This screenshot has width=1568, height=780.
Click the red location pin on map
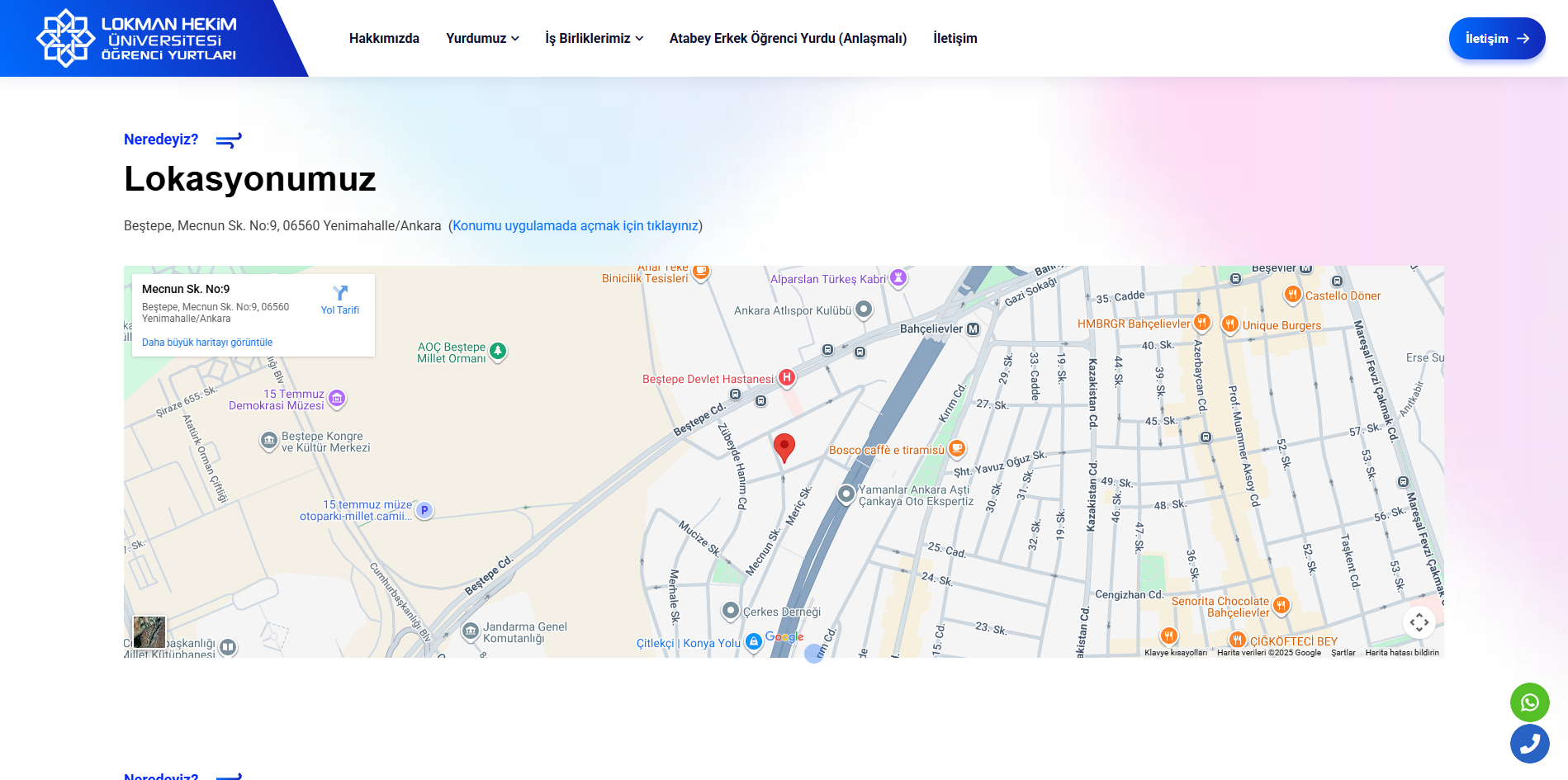pyautogui.click(x=784, y=447)
